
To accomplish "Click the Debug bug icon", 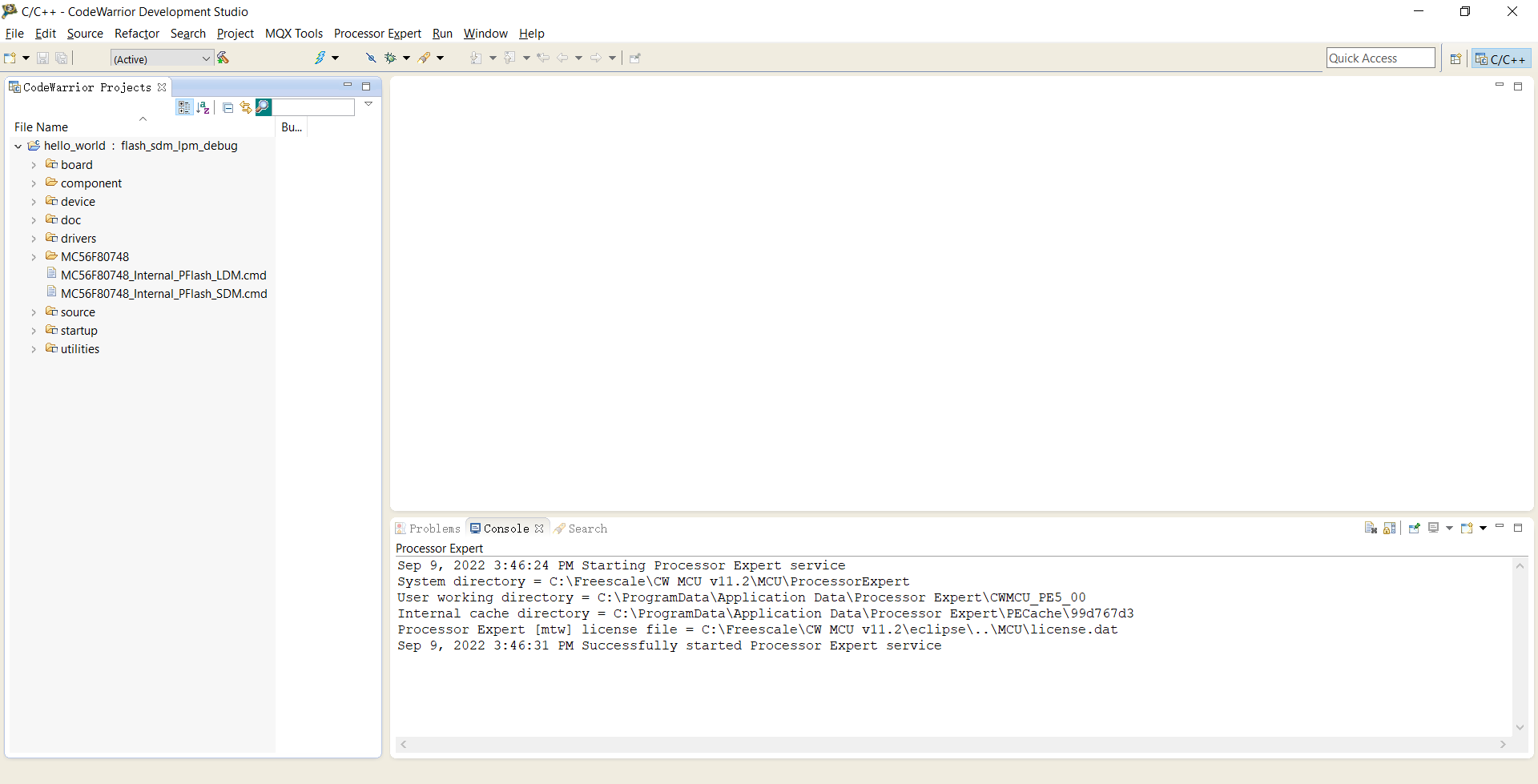I will point(391,58).
